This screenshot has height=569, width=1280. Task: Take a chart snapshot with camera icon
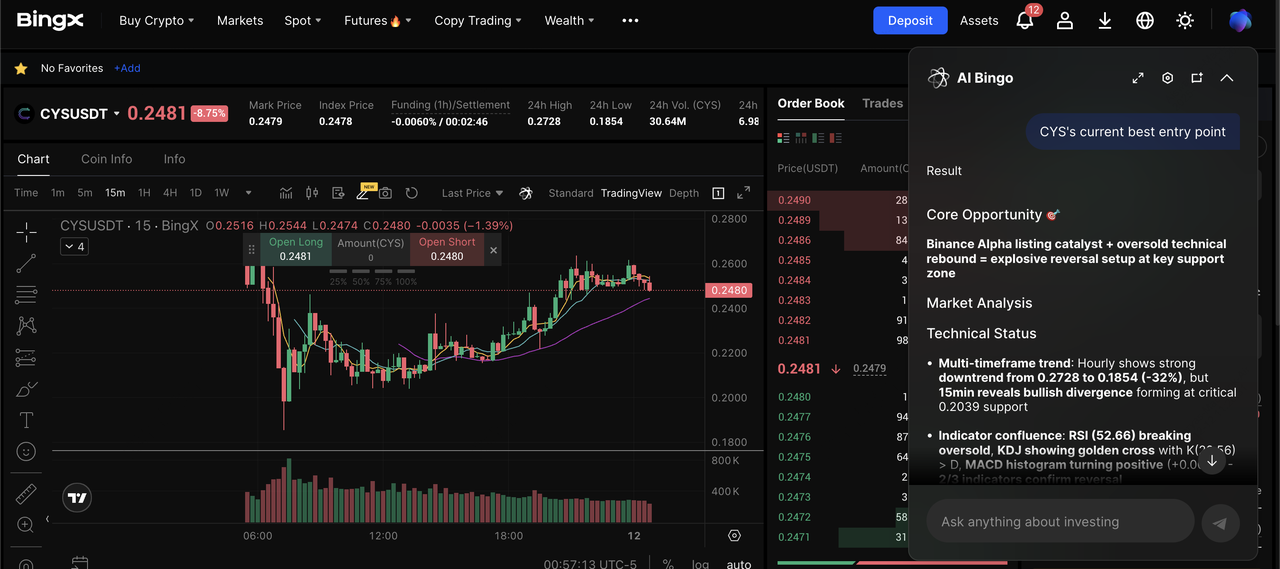pos(385,193)
